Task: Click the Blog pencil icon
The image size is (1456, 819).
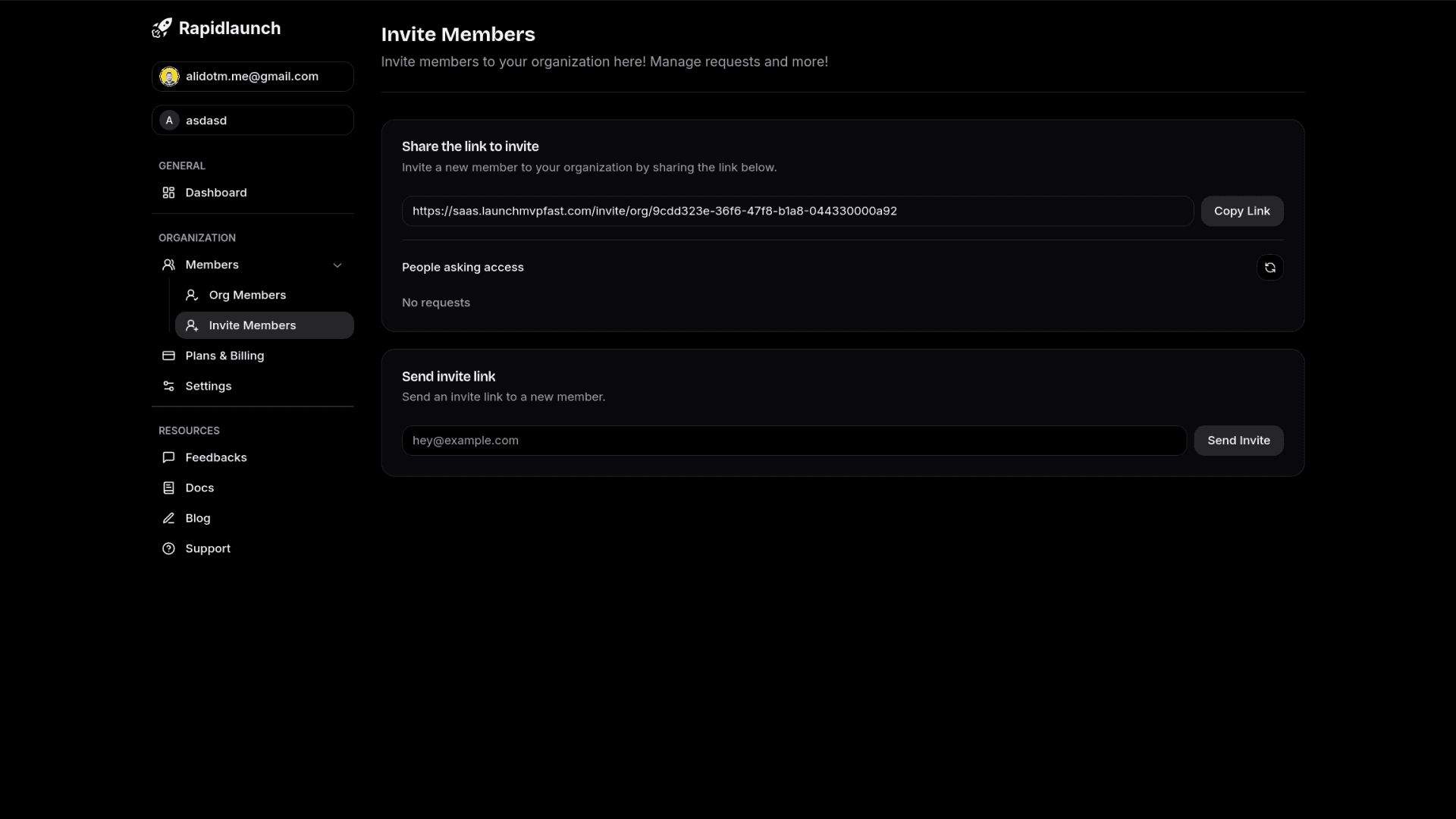Action: tap(168, 518)
